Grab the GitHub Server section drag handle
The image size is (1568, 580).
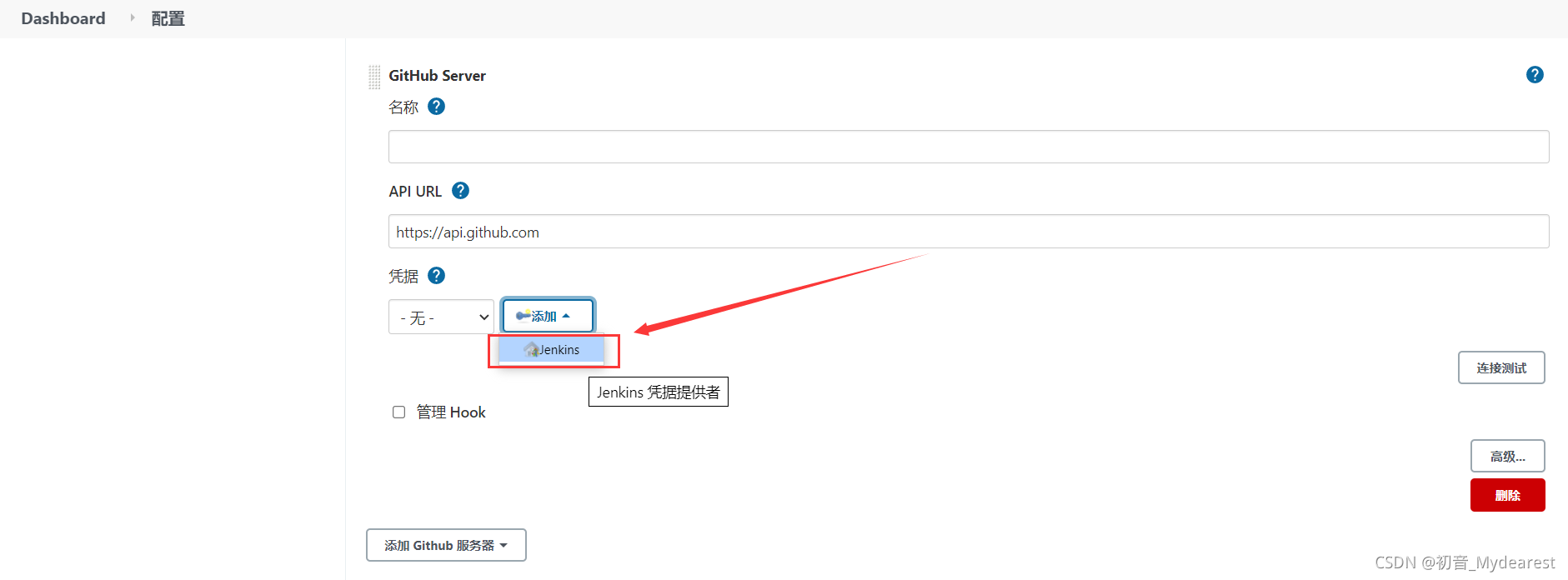pos(374,77)
